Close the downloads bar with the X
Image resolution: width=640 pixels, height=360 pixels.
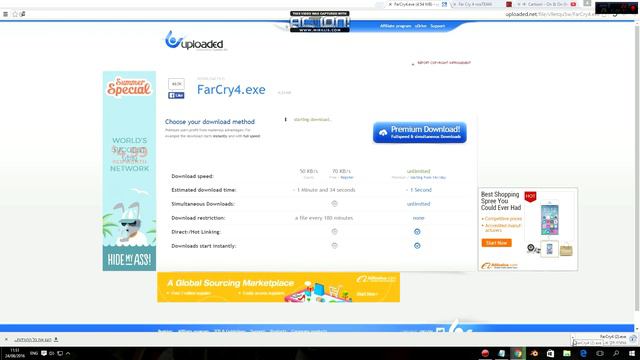tap(6, 340)
